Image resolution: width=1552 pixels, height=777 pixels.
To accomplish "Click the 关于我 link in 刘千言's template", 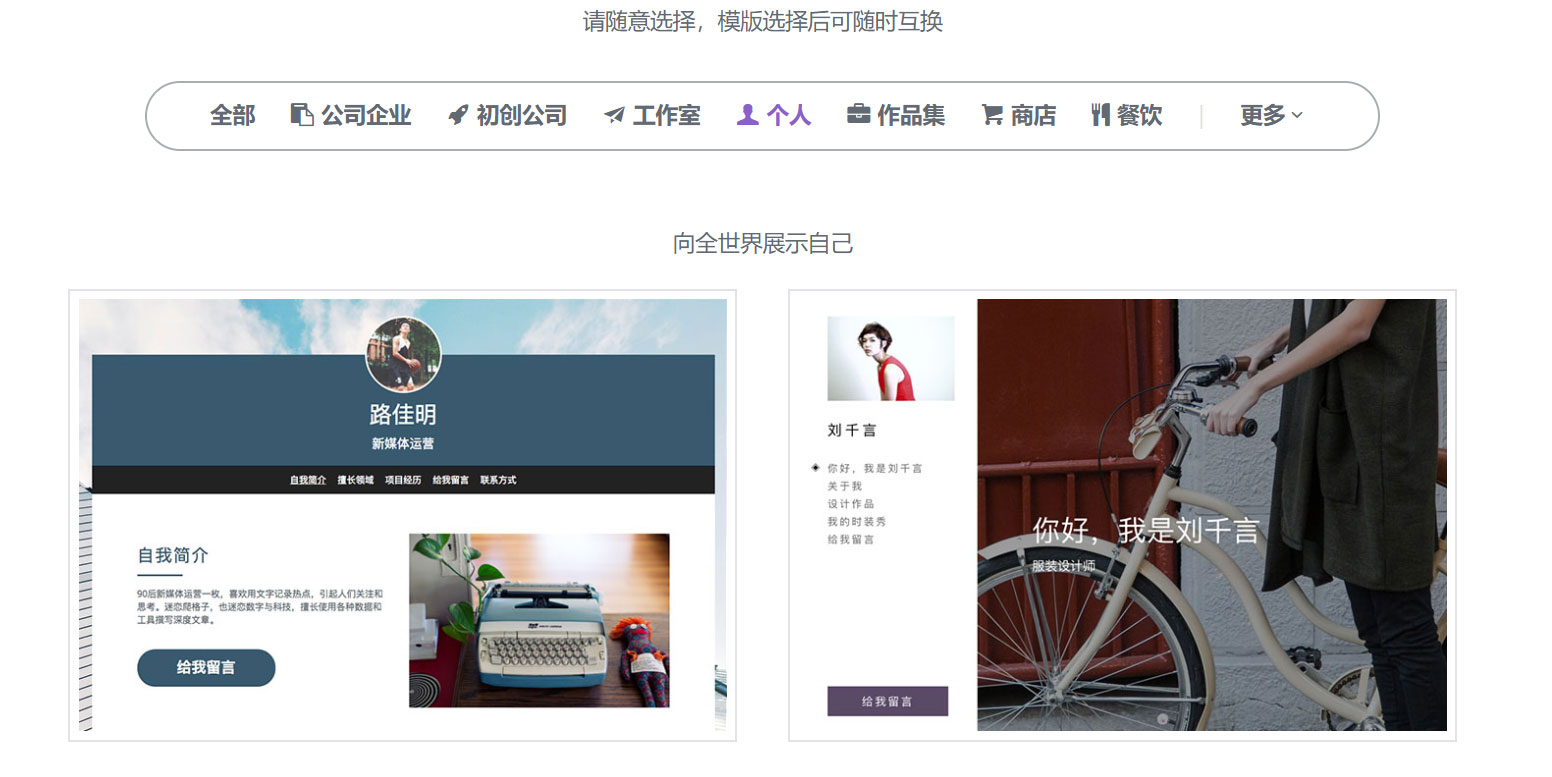I will 844,485.
